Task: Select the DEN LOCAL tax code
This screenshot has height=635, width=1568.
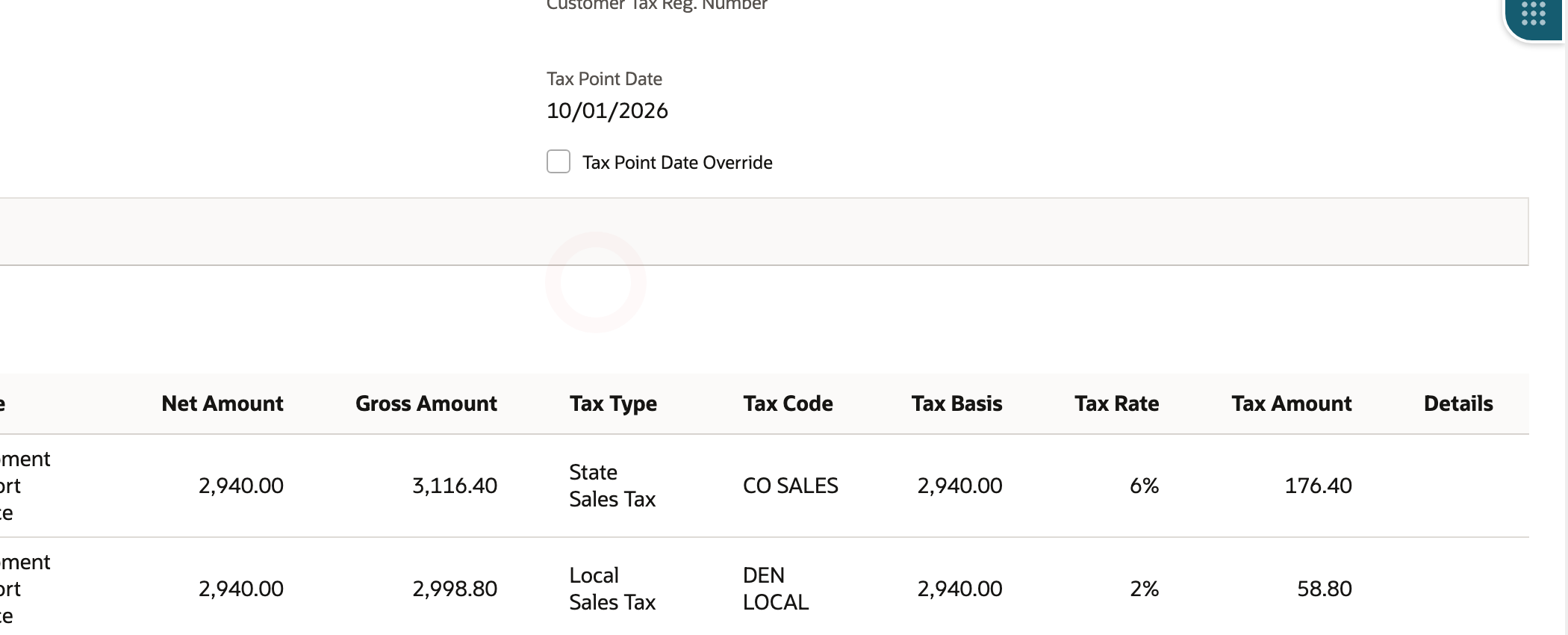Action: coord(775,589)
